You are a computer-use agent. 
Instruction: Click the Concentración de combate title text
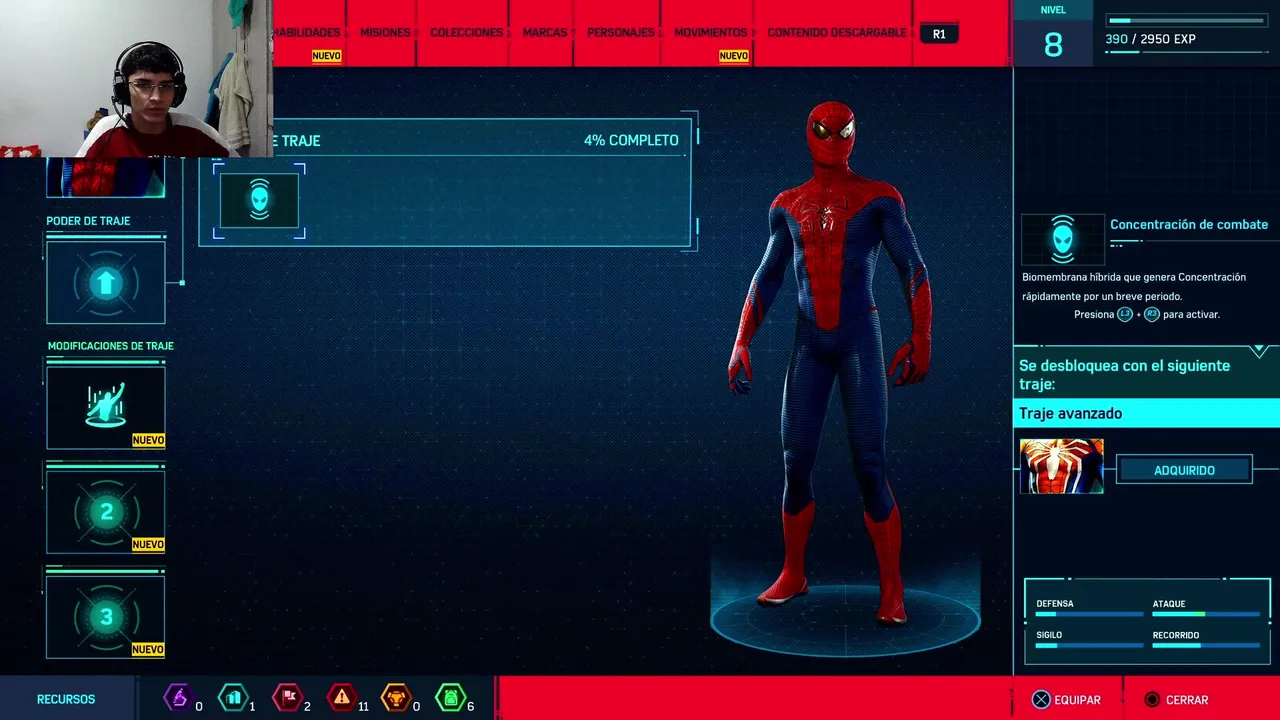[1189, 224]
